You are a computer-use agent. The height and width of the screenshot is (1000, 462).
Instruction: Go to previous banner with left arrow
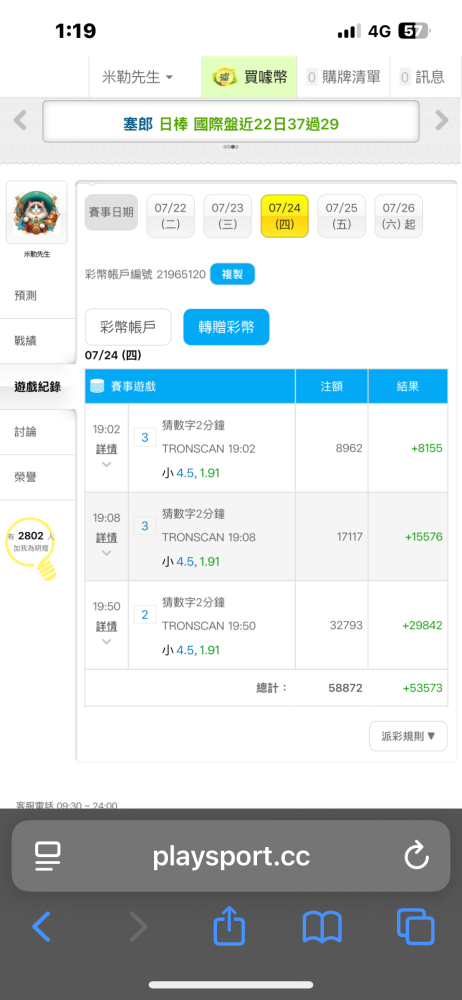[20, 121]
